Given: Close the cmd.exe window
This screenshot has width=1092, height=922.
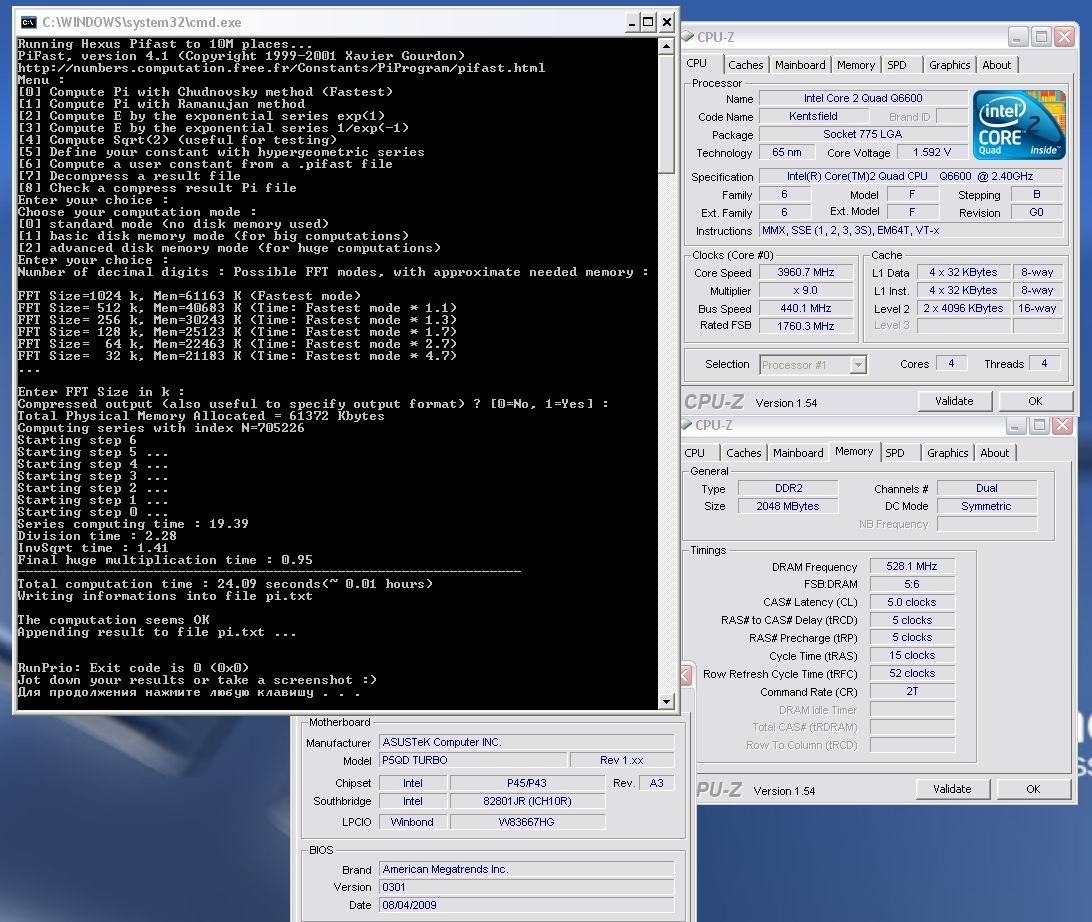Looking at the screenshot, I should coord(666,22).
